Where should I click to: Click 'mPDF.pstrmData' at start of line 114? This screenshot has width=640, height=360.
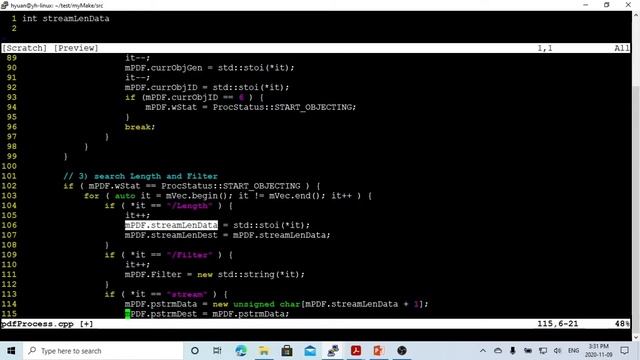161,304
